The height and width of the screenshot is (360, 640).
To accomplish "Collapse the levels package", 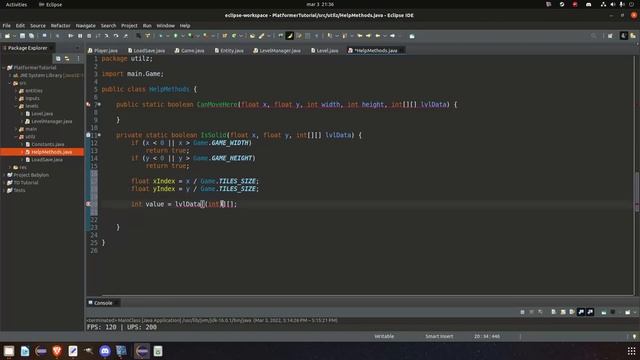I will pos(16,106).
